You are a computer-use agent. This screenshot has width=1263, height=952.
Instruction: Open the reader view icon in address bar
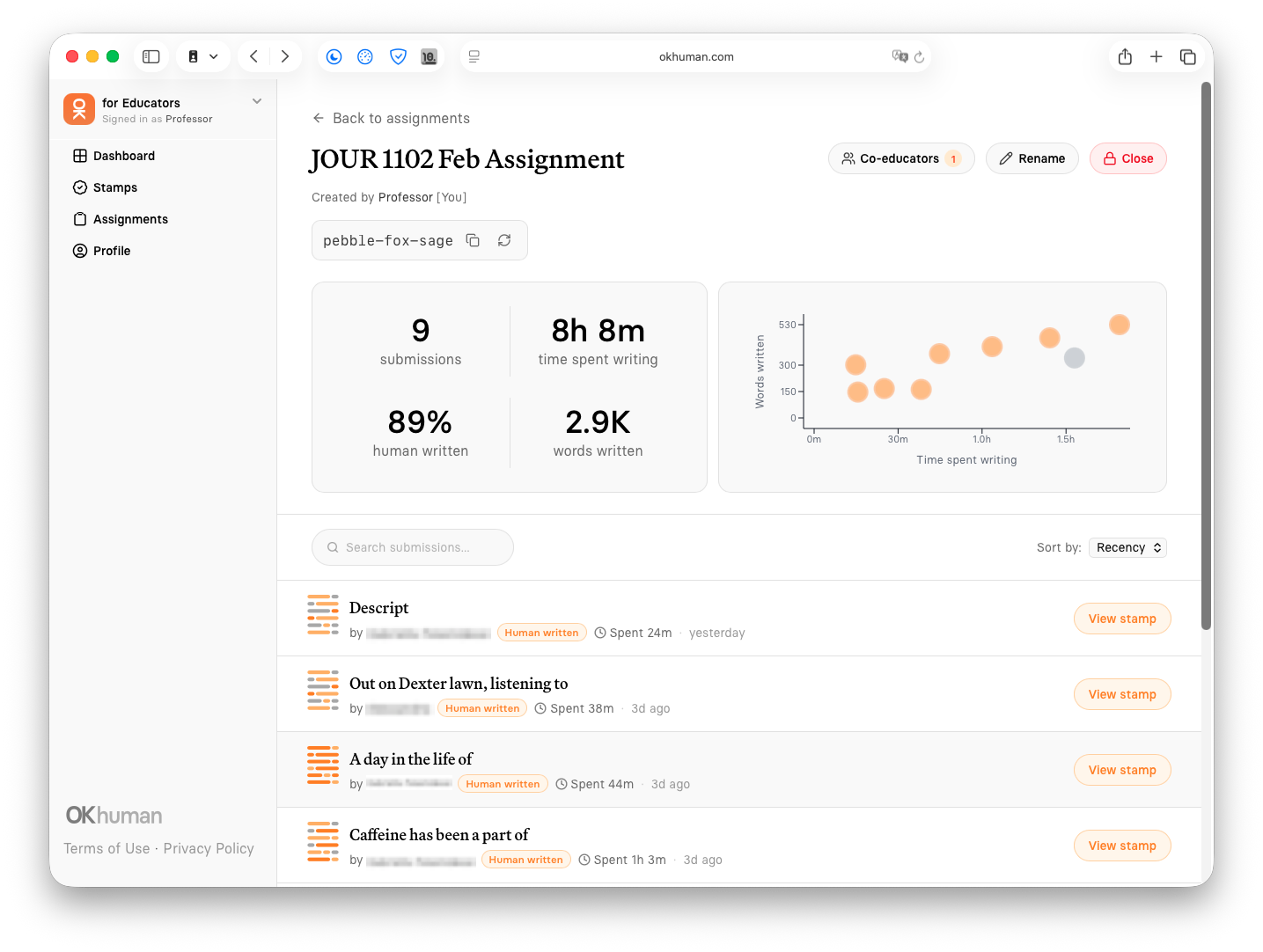pos(474,56)
